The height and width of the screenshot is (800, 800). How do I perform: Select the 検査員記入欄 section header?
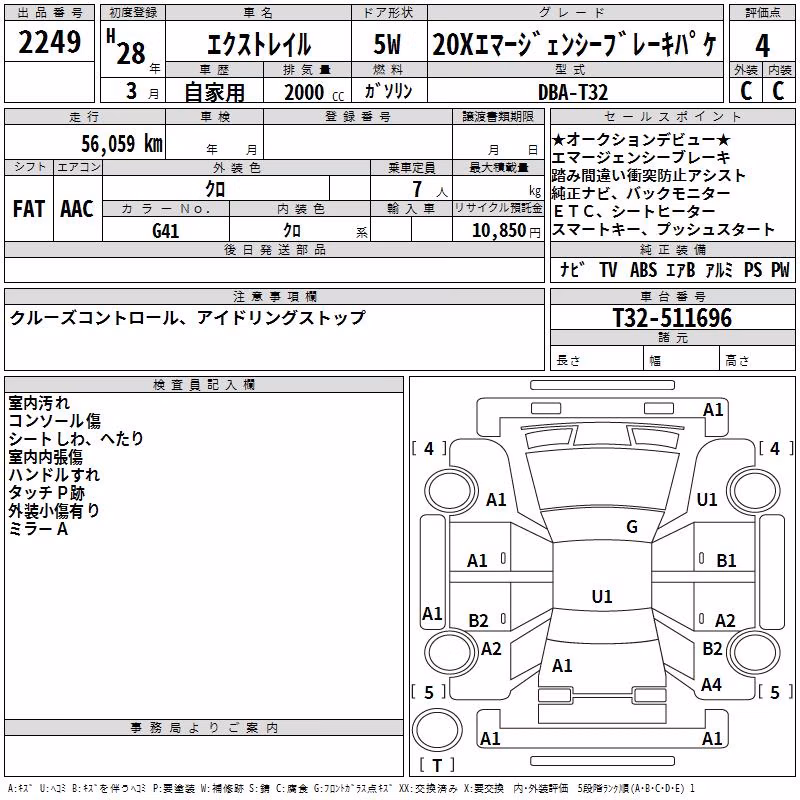click(x=204, y=385)
